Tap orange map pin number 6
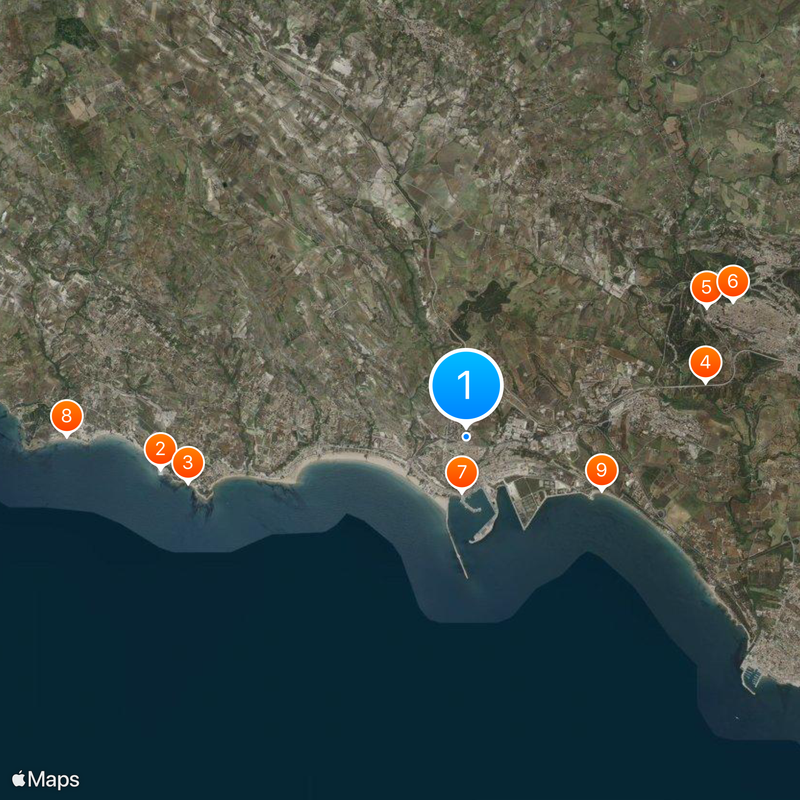This screenshot has height=800, width=800. click(733, 283)
